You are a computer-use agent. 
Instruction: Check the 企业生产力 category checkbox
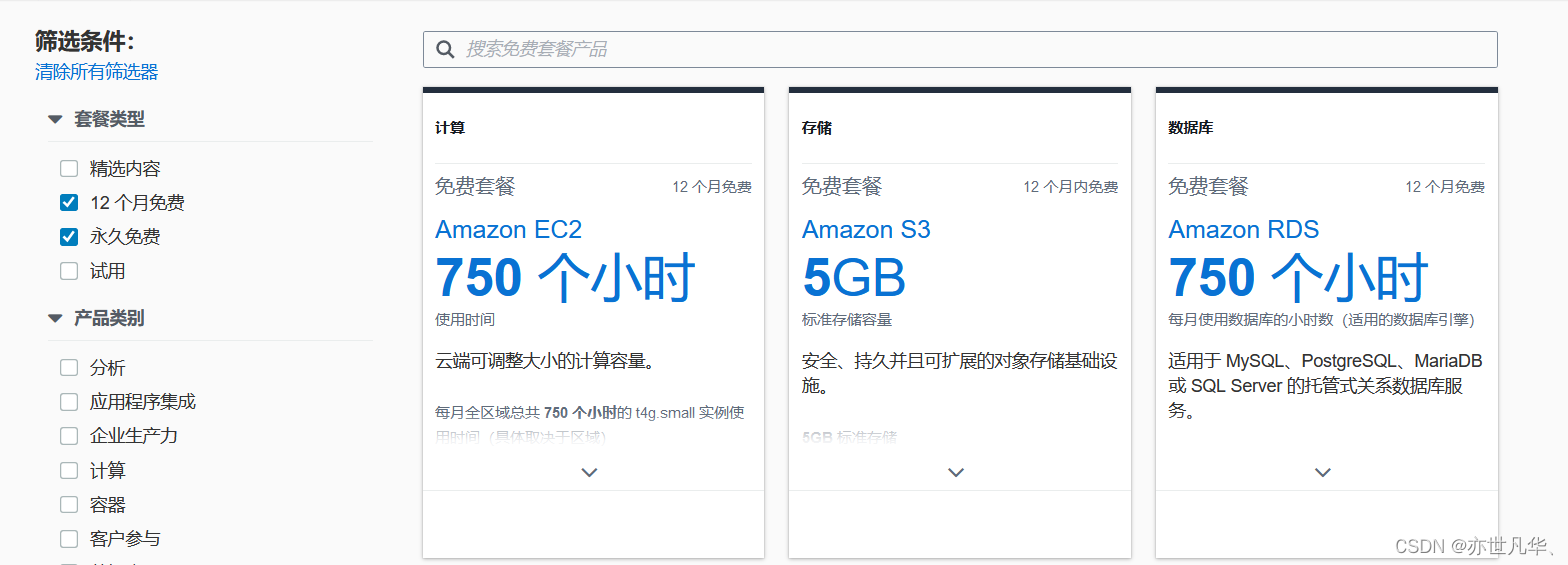[x=69, y=435]
